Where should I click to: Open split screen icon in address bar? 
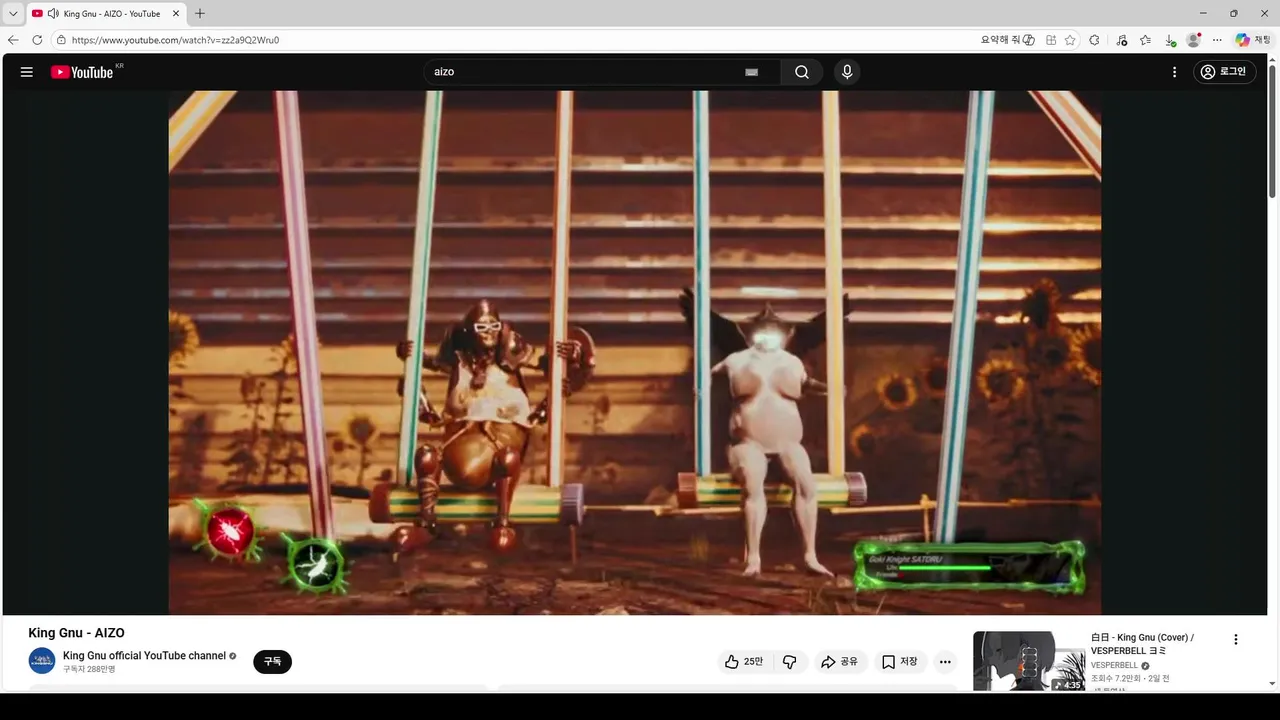click(x=1051, y=40)
